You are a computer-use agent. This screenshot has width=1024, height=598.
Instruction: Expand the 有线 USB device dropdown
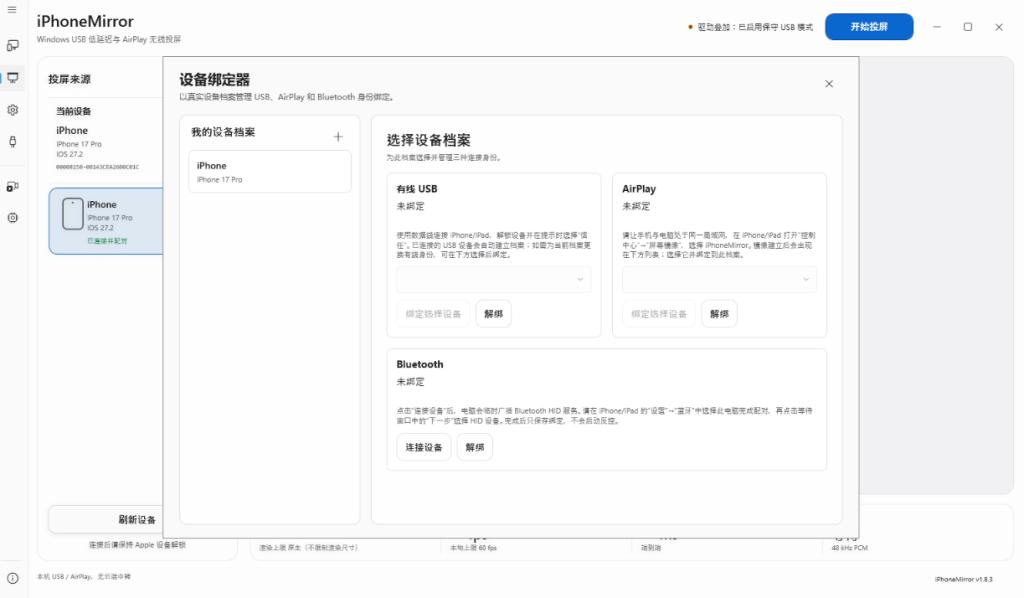tap(494, 279)
